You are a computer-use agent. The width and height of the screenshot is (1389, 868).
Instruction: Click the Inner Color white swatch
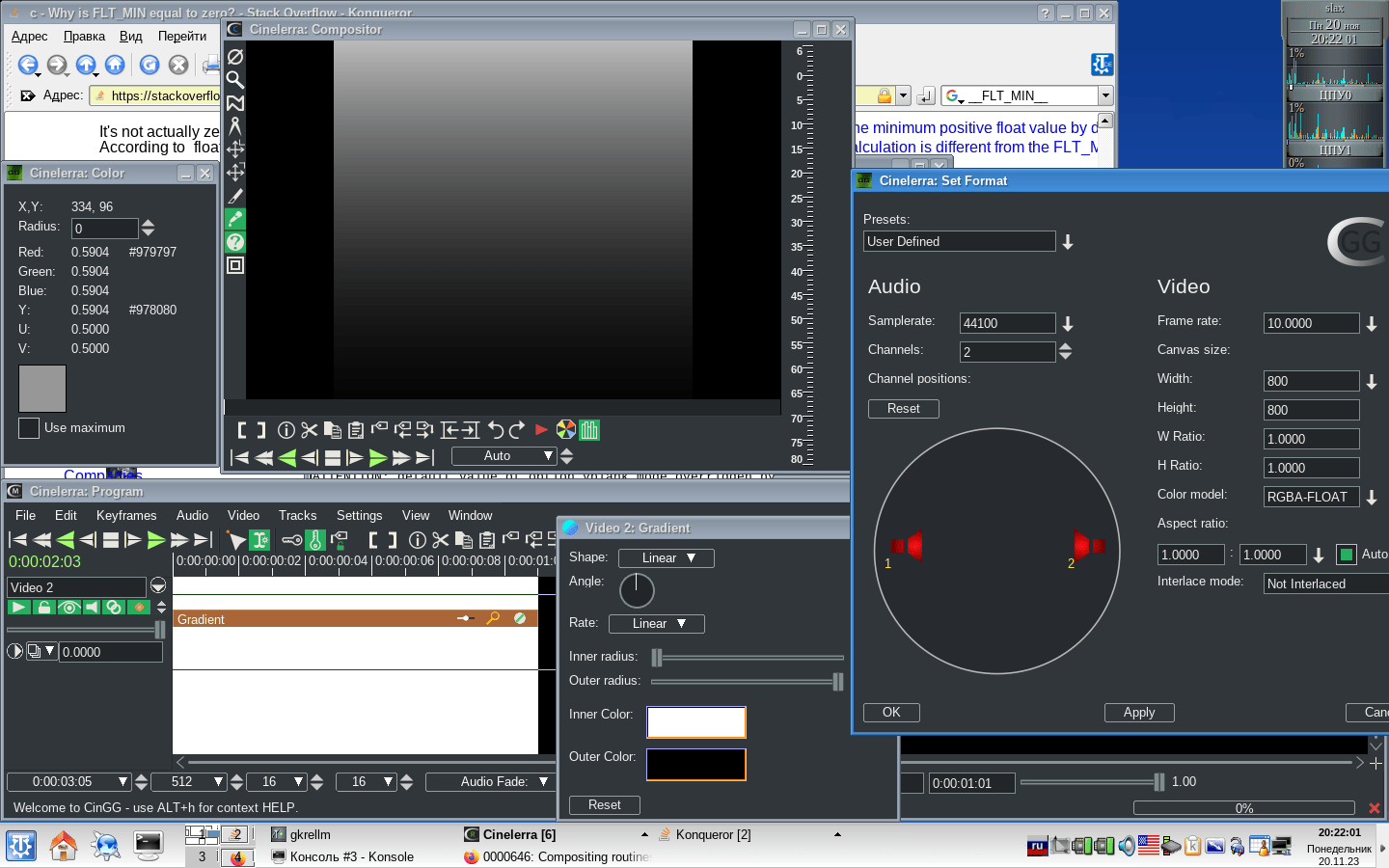pyautogui.click(x=695, y=722)
